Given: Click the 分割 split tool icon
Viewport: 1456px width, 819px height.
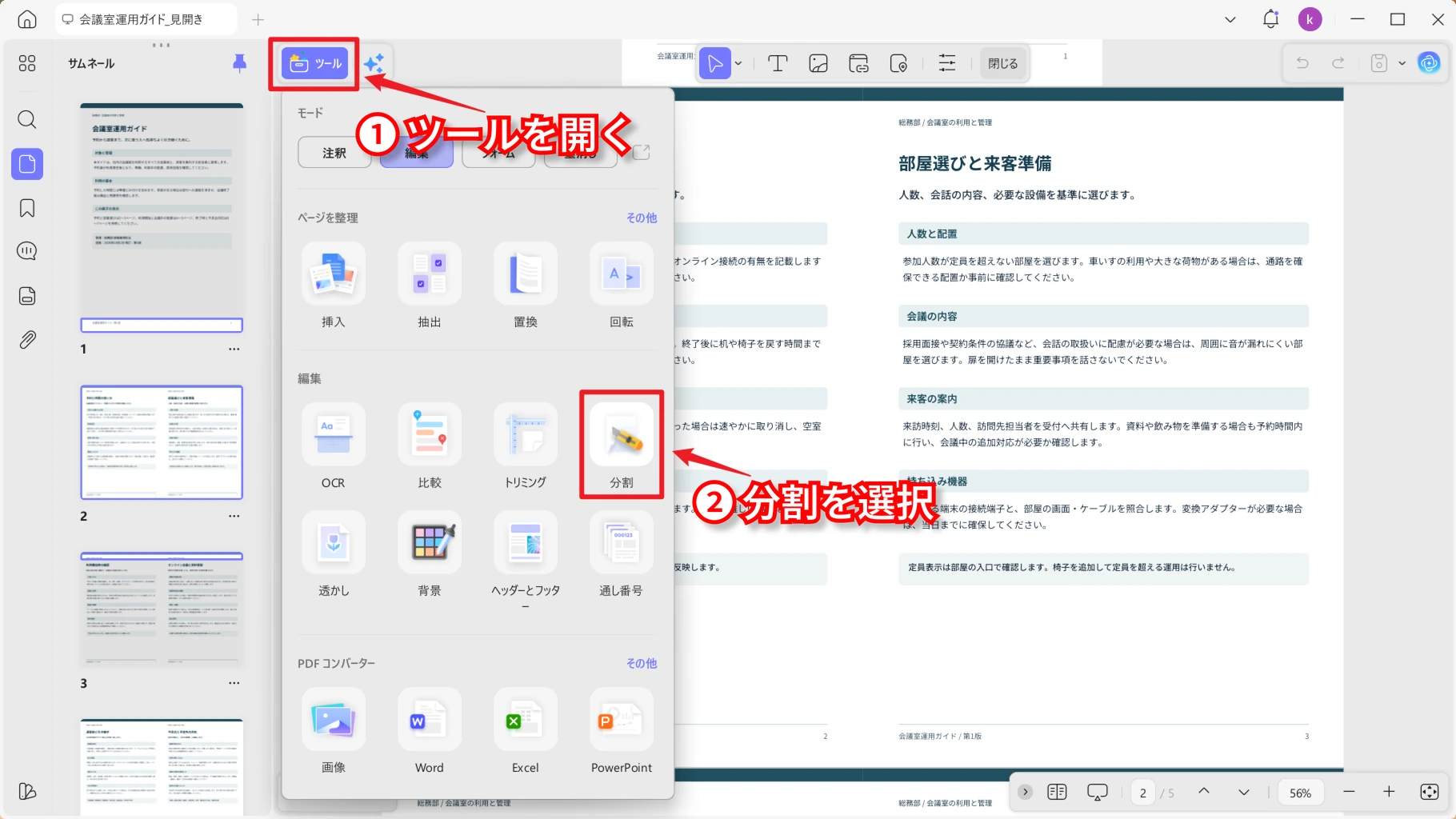Looking at the screenshot, I should (622, 434).
